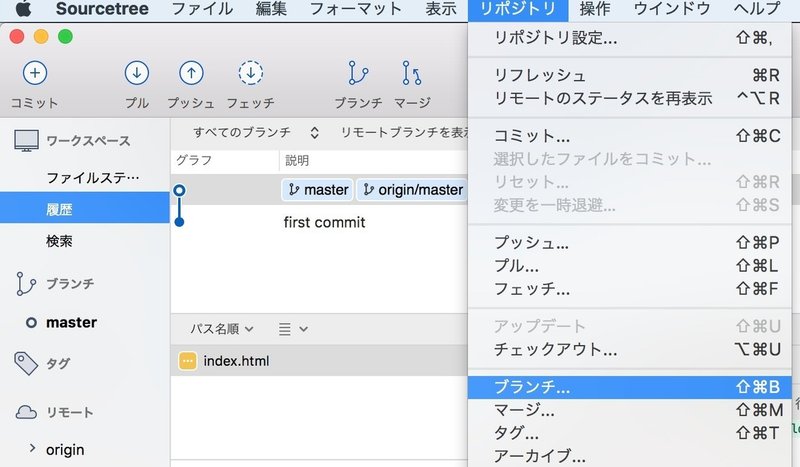Click the Branch (ブランチ) toolbar icon
This screenshot has height=467, width=800.
point(358,73)
